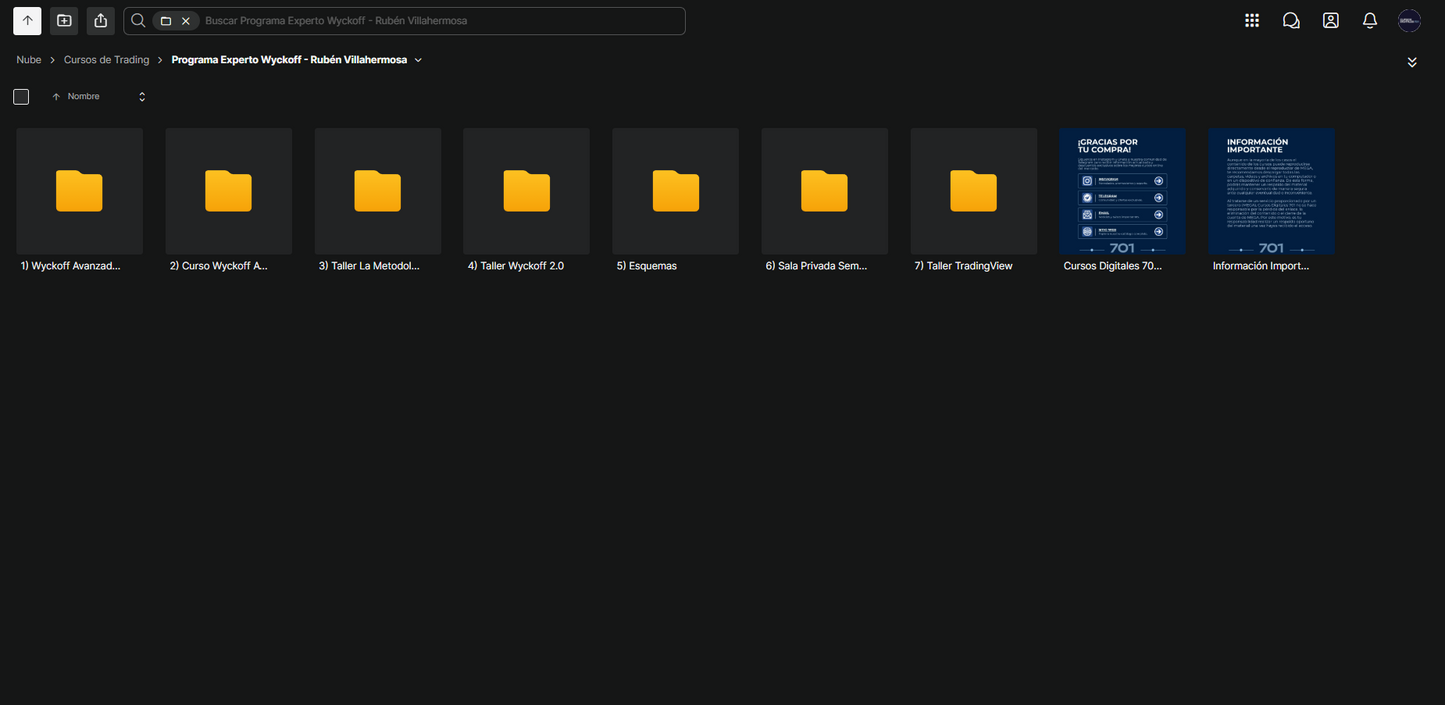Expand the dropdown next to Programa Experto Wyckoff
Screen dimensions: 1445x705
tap(418, 60)
